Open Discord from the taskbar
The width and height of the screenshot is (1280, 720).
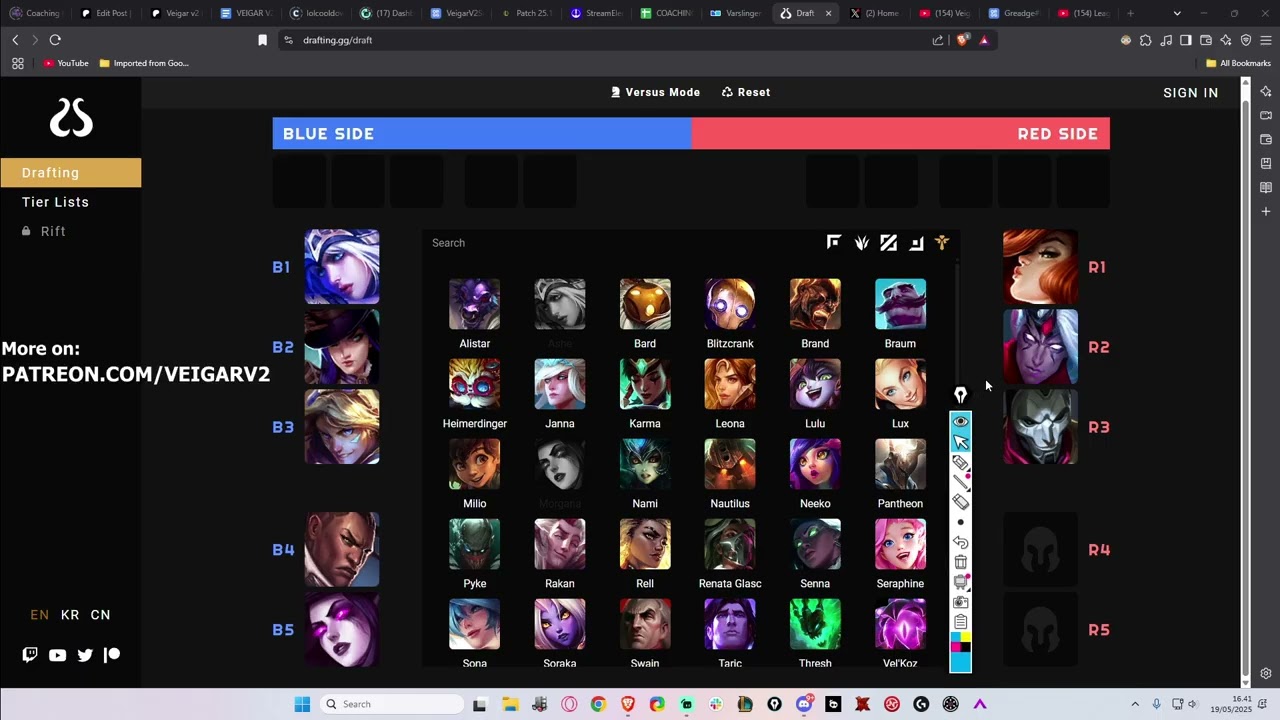click(804, 704)
